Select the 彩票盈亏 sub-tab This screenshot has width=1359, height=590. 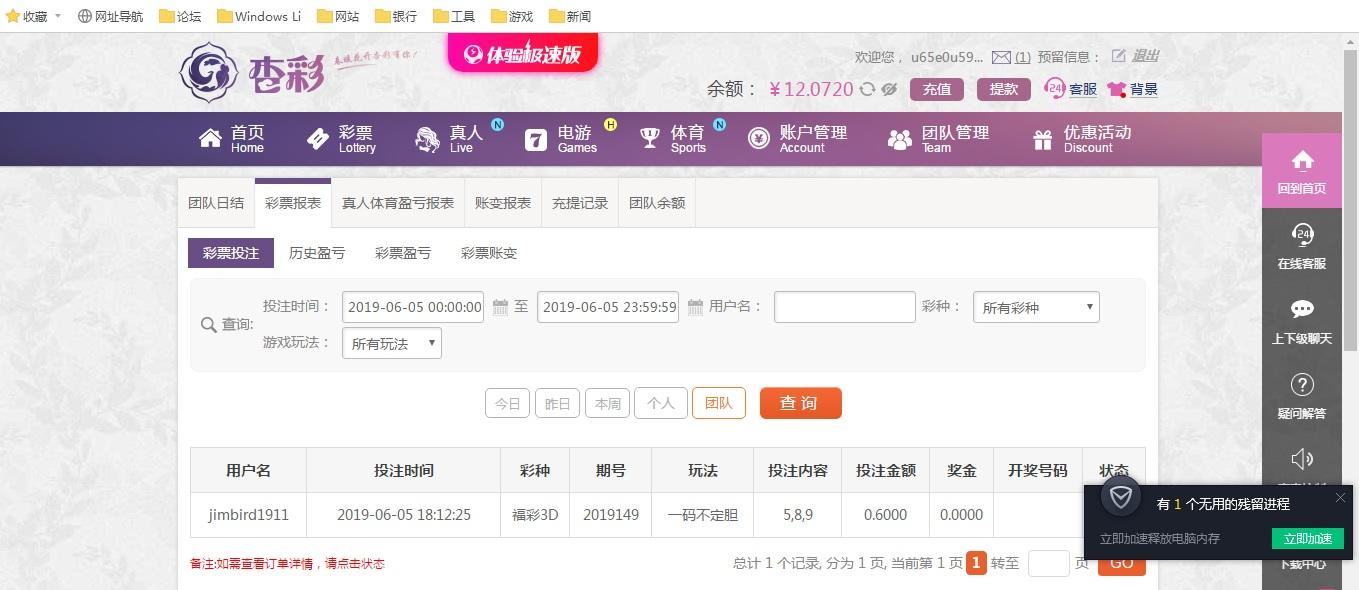[403, 253]
